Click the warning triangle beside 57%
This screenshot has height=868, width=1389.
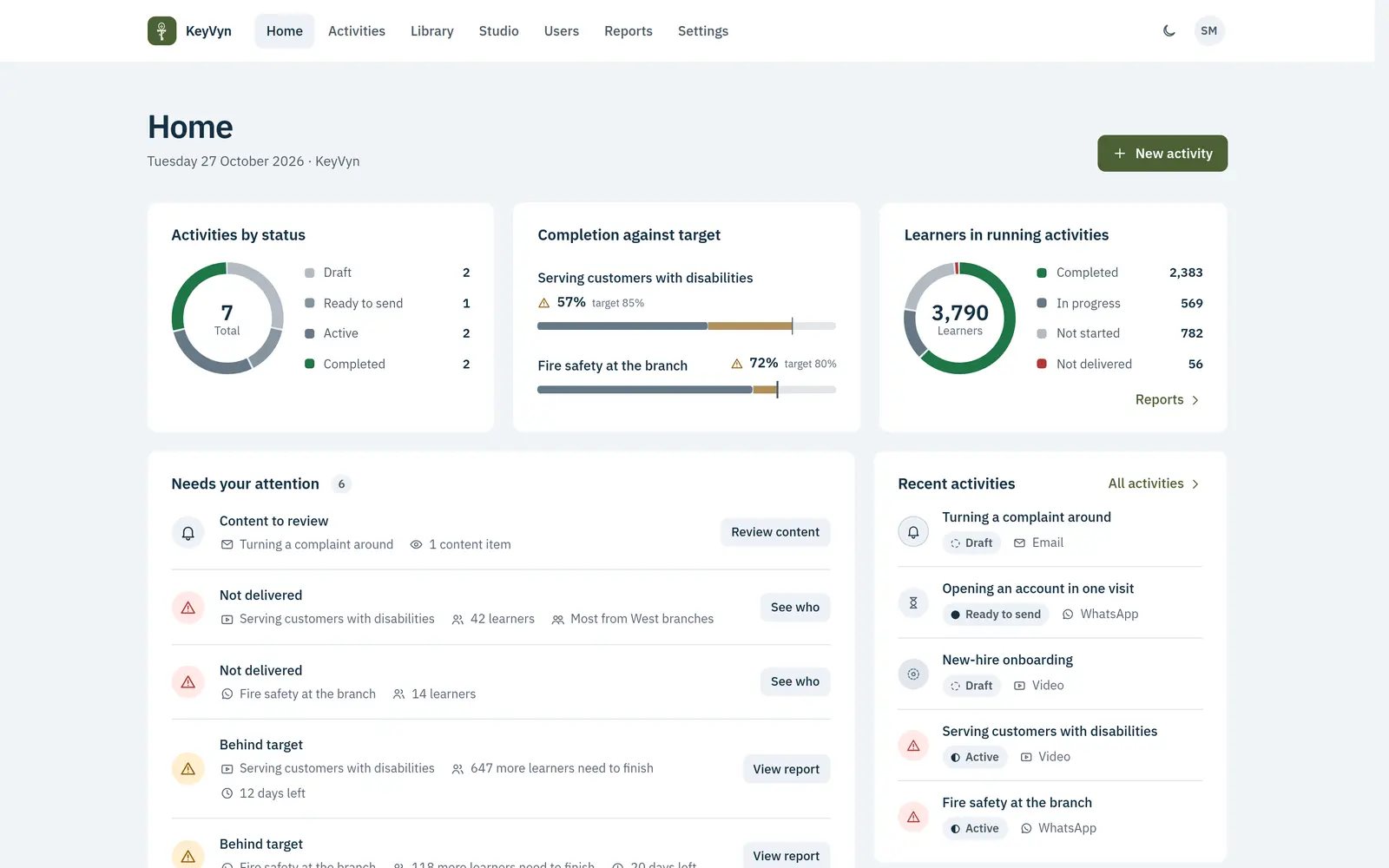[x=544, y=303]
